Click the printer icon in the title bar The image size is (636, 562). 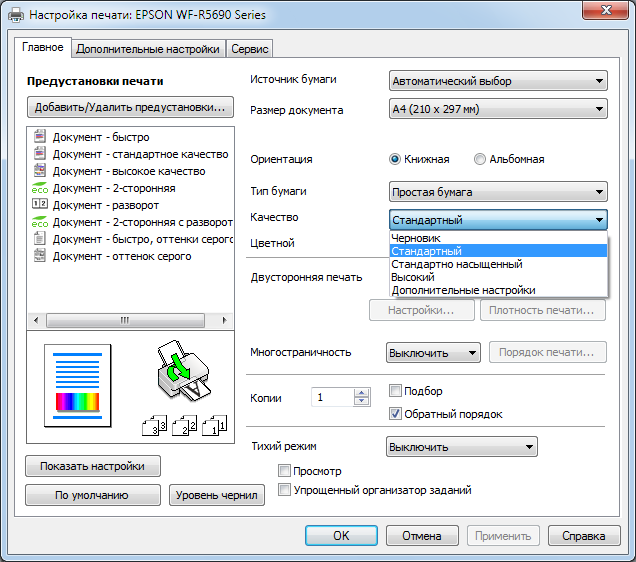16,15
